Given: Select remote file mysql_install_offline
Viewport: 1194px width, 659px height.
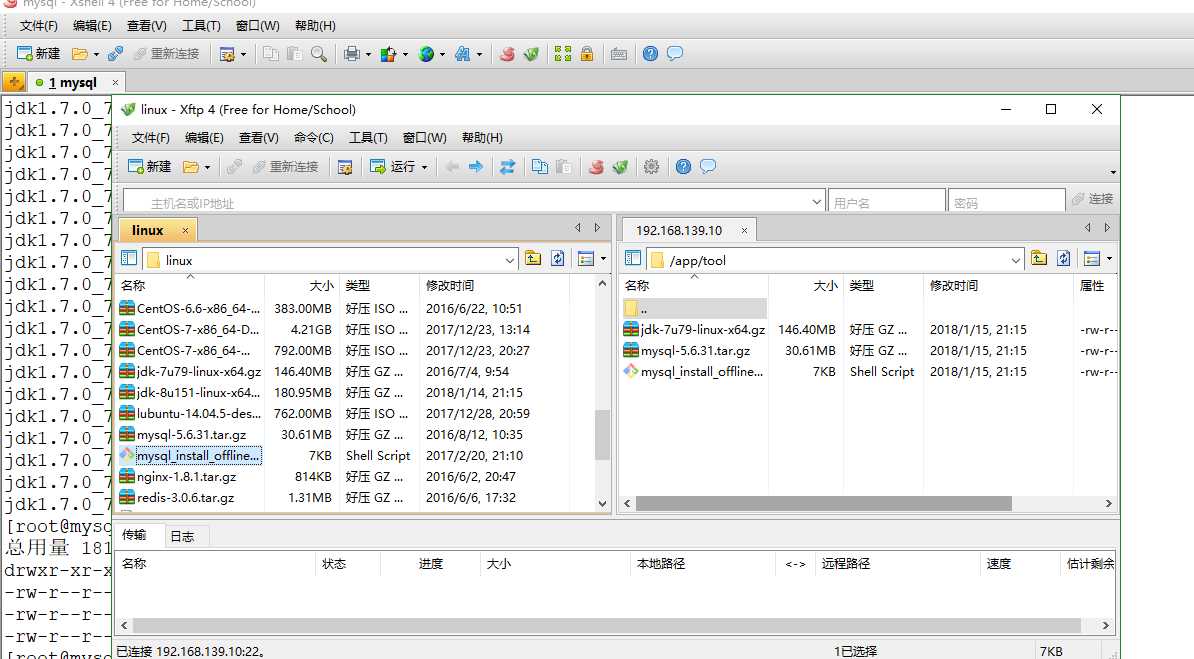Looking at the screenshot, I should pyautogui.click(x=694, y=372).
